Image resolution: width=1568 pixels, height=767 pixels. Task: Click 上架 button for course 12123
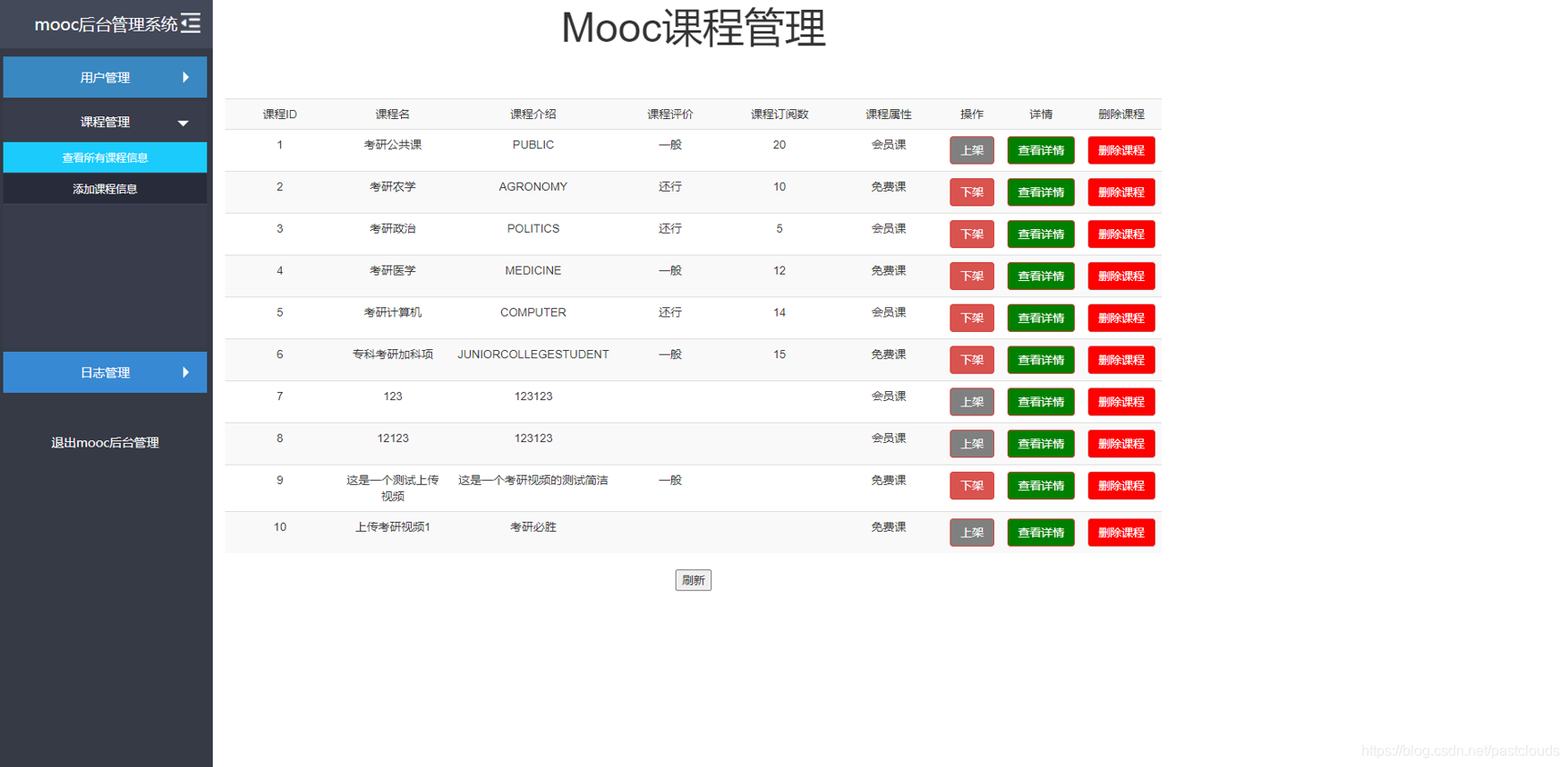coord(972,444)
